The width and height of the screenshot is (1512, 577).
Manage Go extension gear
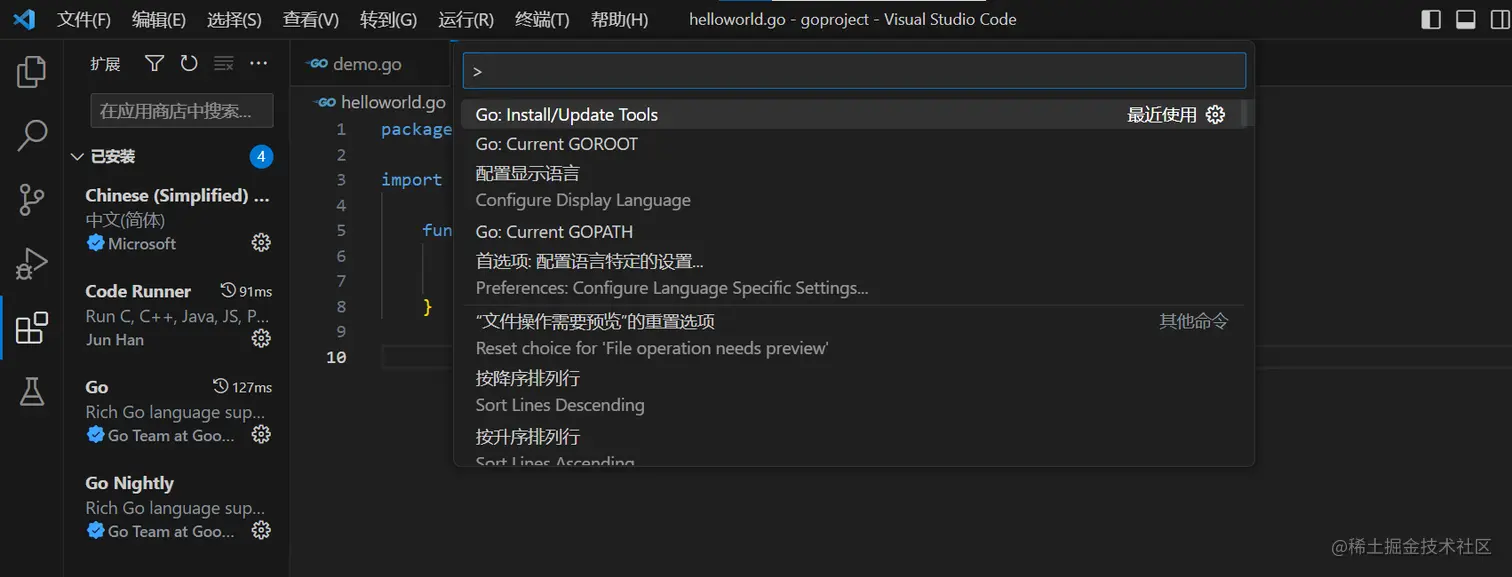pos(261,435)
